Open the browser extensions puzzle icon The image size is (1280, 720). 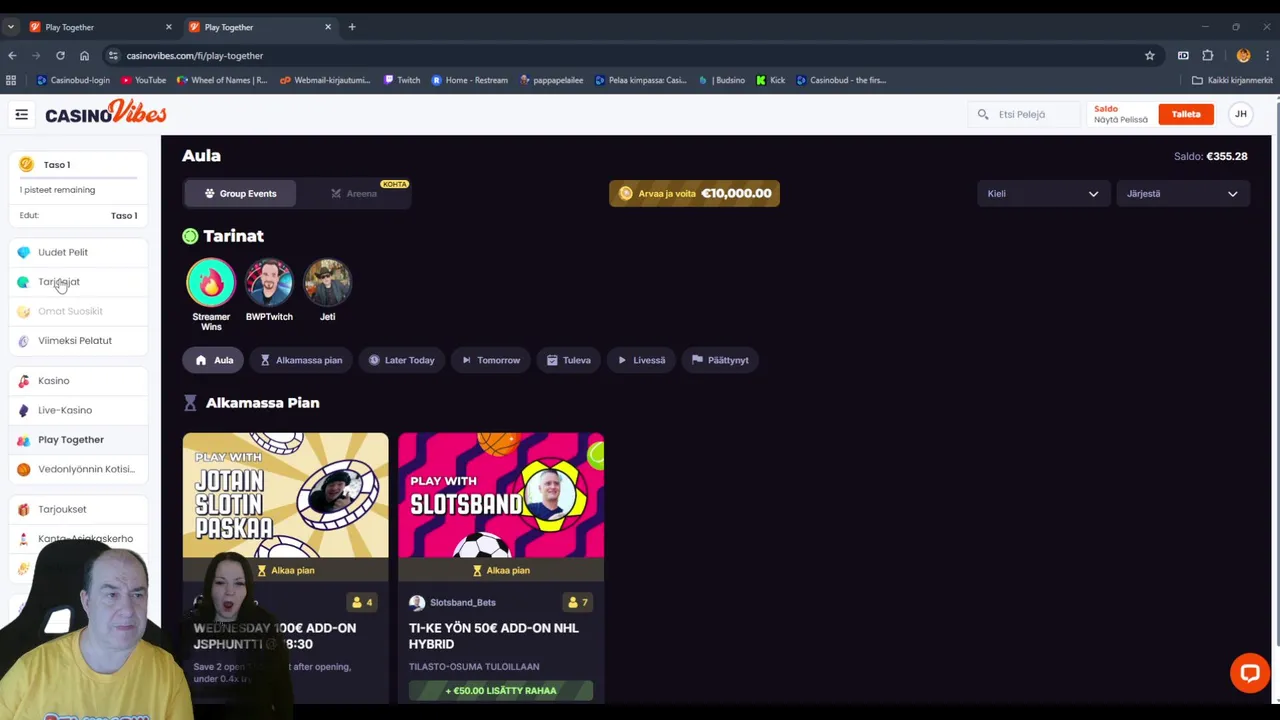1208,56
